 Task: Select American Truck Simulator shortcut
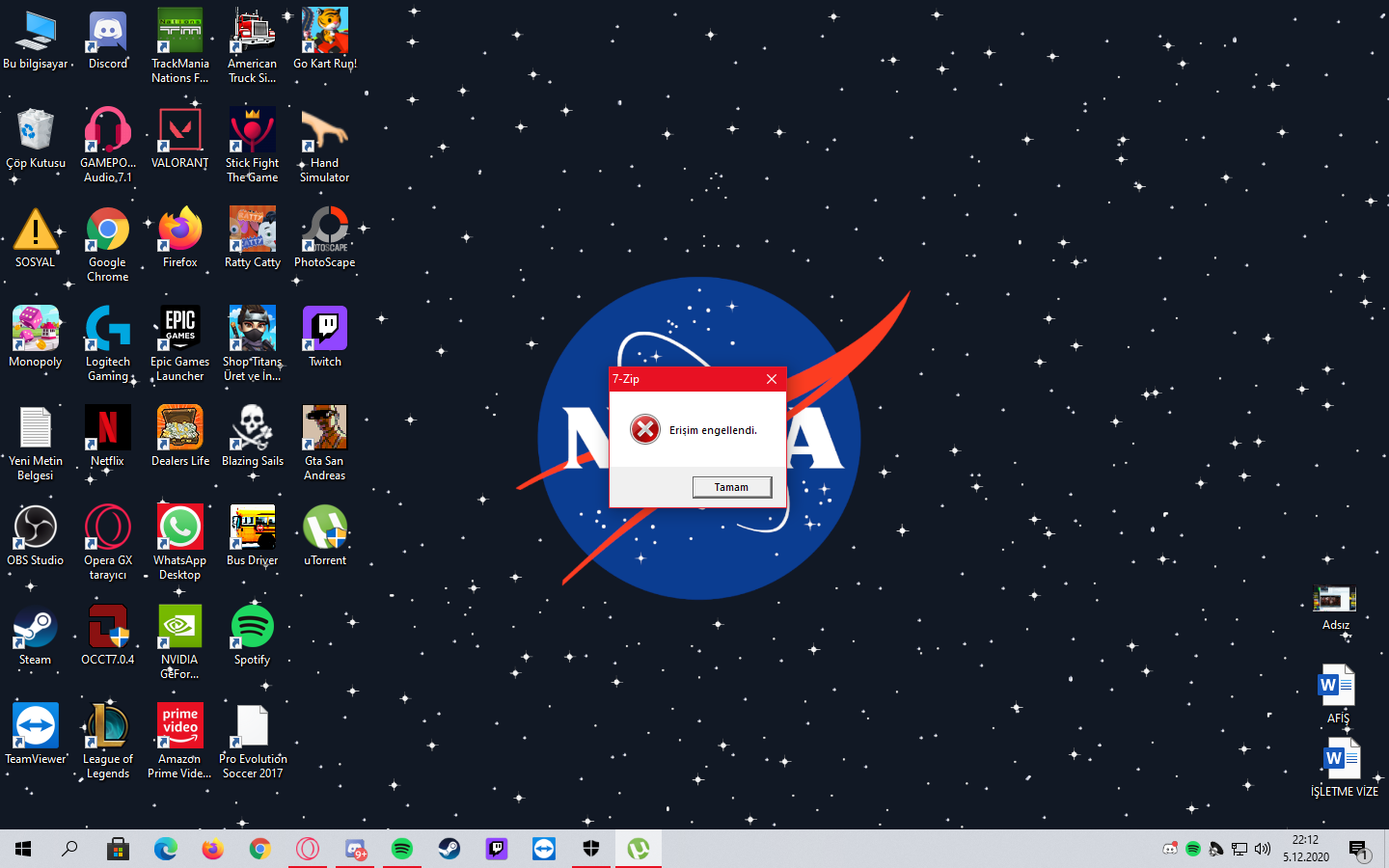(x=253, y=46)
